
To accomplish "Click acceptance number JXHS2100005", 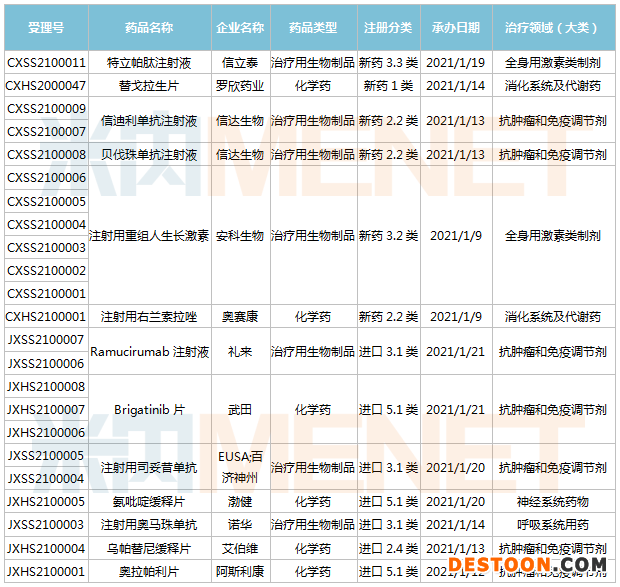I will click(x=46, y=501).
